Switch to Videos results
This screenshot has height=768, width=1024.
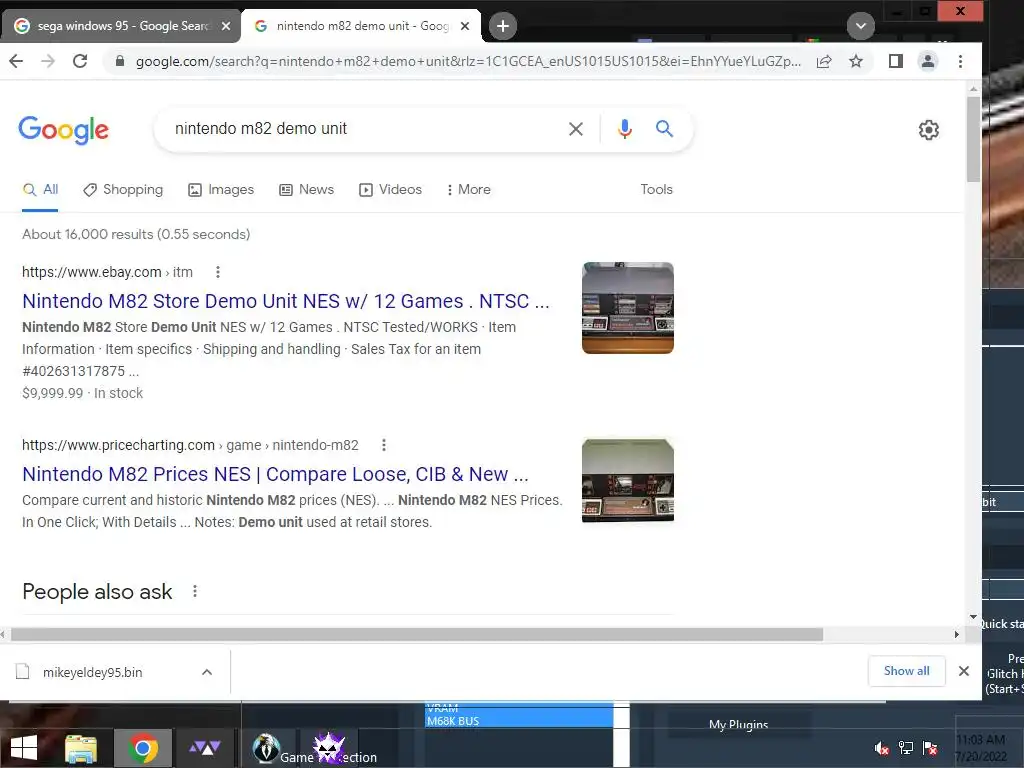[390, 189]
